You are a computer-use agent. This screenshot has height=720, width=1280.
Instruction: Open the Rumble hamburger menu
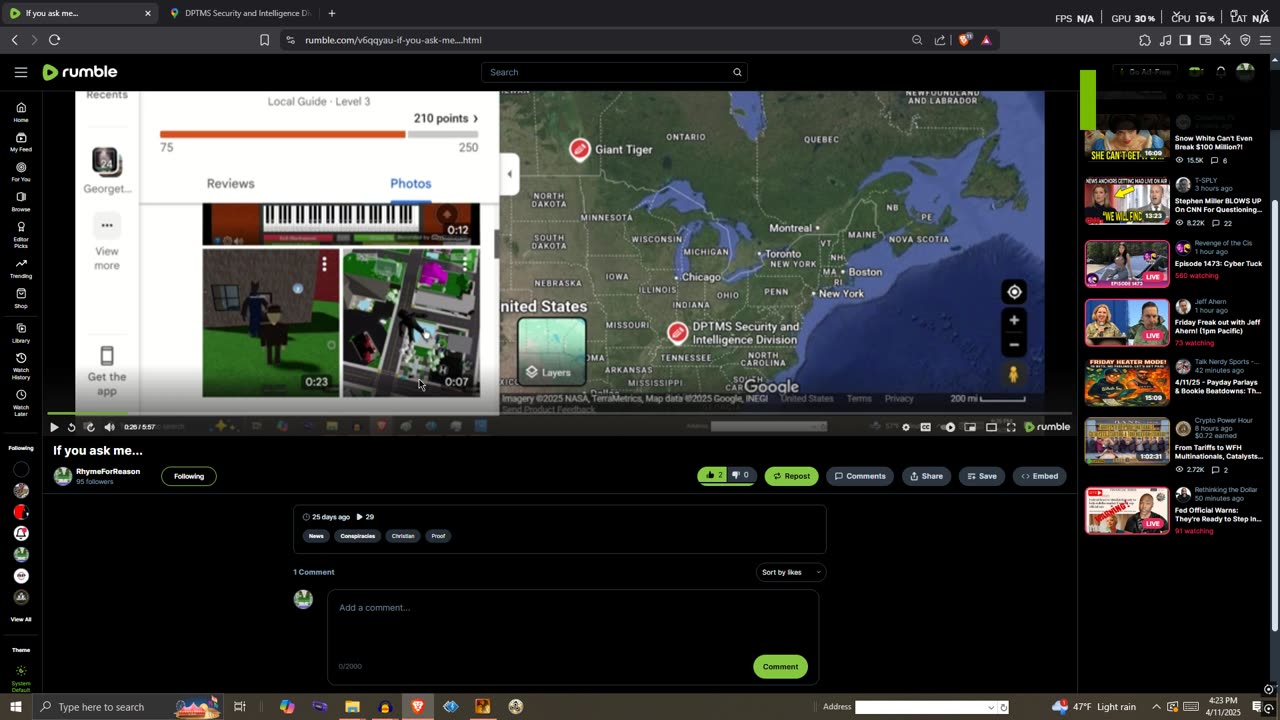(20, 72)
